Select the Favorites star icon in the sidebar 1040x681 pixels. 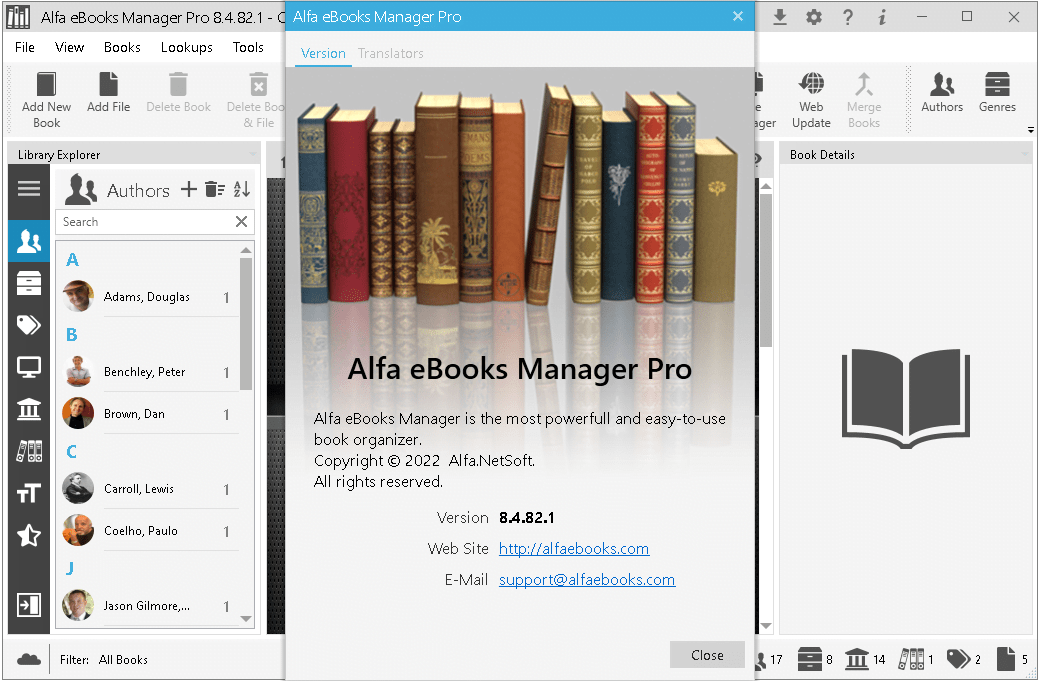(29, 535)
